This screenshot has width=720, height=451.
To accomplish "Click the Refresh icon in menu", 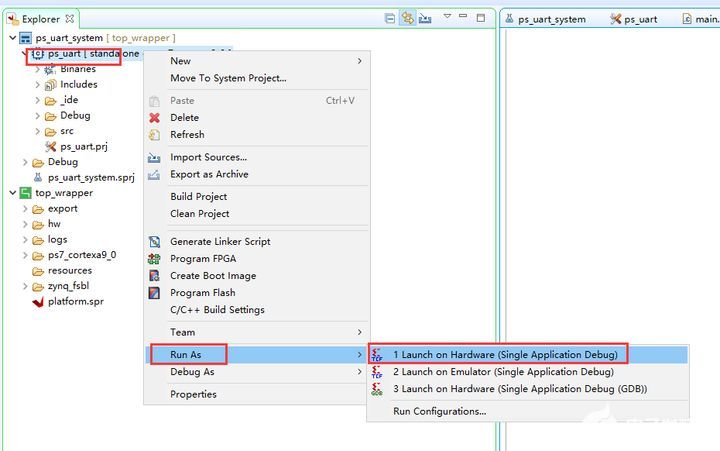I will point(154,135).
